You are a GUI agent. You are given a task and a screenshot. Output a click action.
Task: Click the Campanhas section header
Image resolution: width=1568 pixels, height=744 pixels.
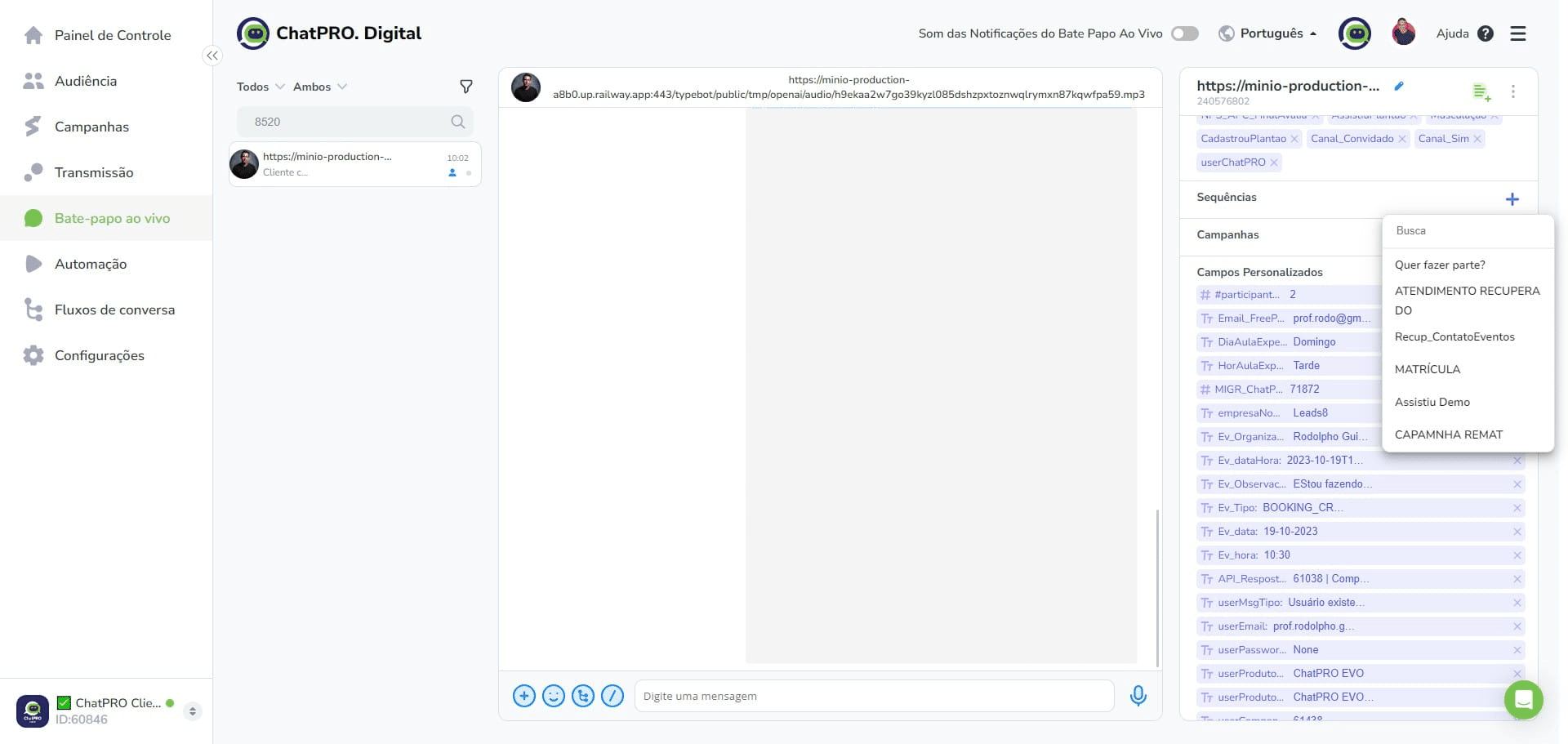click(x=1227, y=234)
